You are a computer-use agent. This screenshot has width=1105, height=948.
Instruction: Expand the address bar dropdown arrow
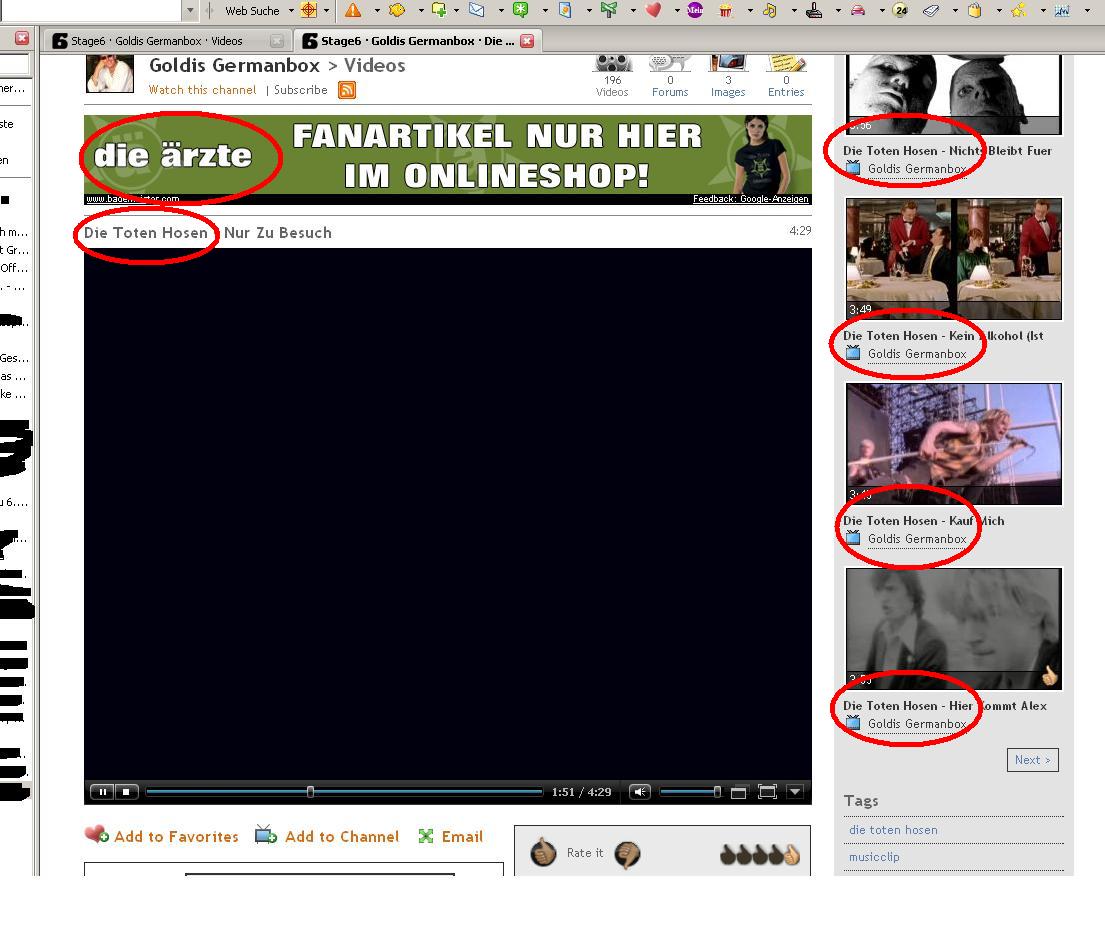pos(190,10)
